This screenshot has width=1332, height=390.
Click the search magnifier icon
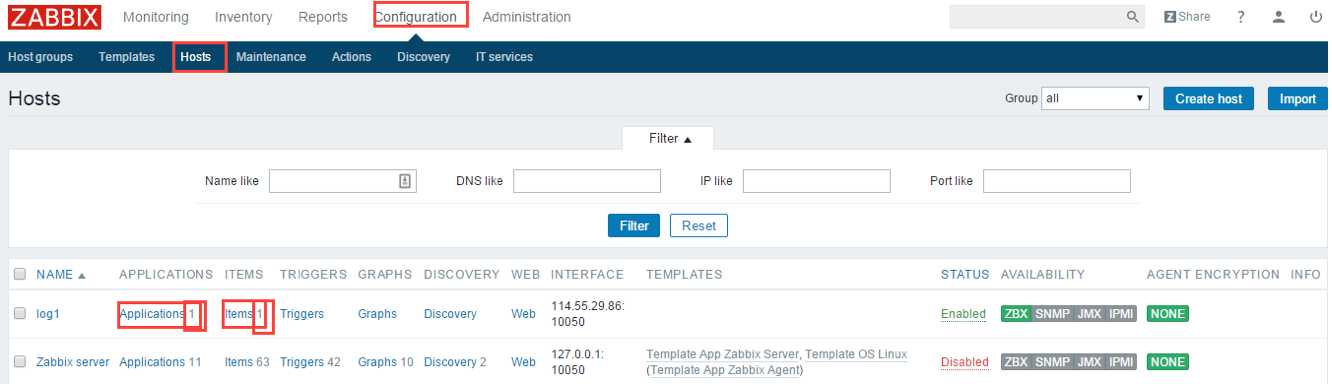point(1133,17)
